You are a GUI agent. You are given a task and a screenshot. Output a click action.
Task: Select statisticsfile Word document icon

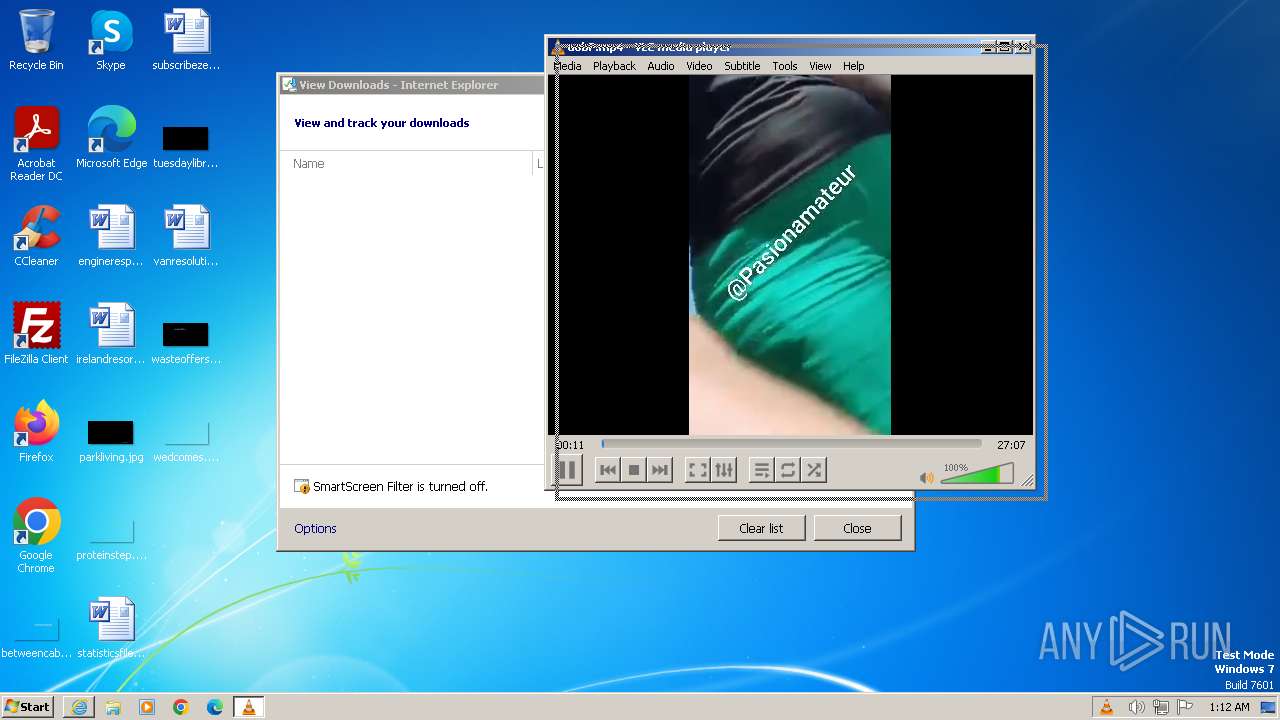point(110,628)
